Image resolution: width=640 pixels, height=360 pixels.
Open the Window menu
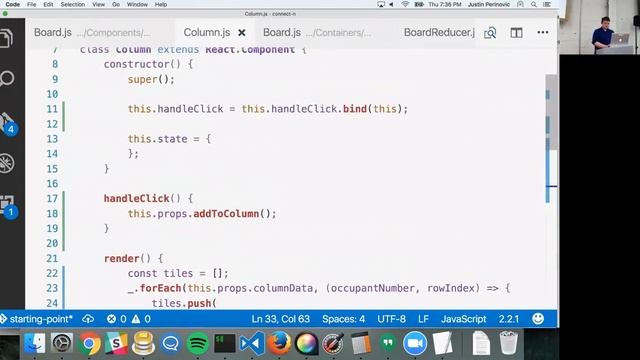pos(137,4)
